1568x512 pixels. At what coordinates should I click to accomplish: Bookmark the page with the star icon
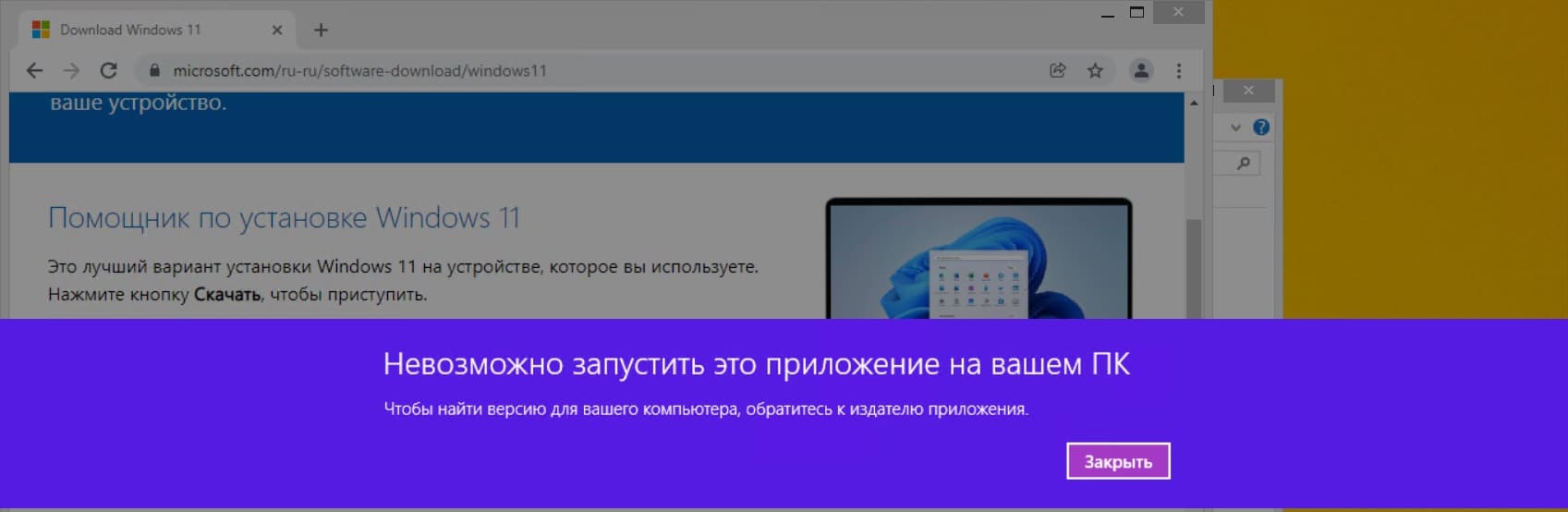(x=1095, y=70)
